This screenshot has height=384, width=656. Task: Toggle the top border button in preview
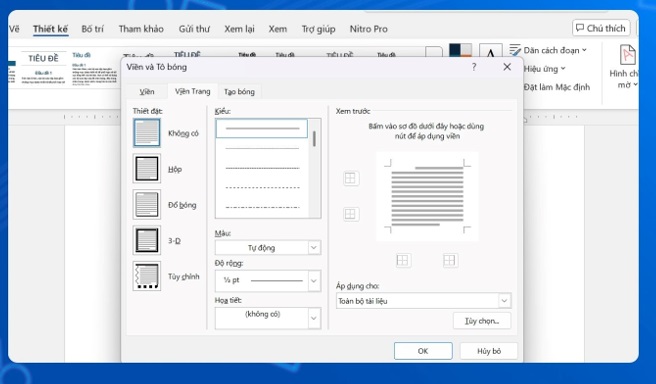click(x=351, y=179)
